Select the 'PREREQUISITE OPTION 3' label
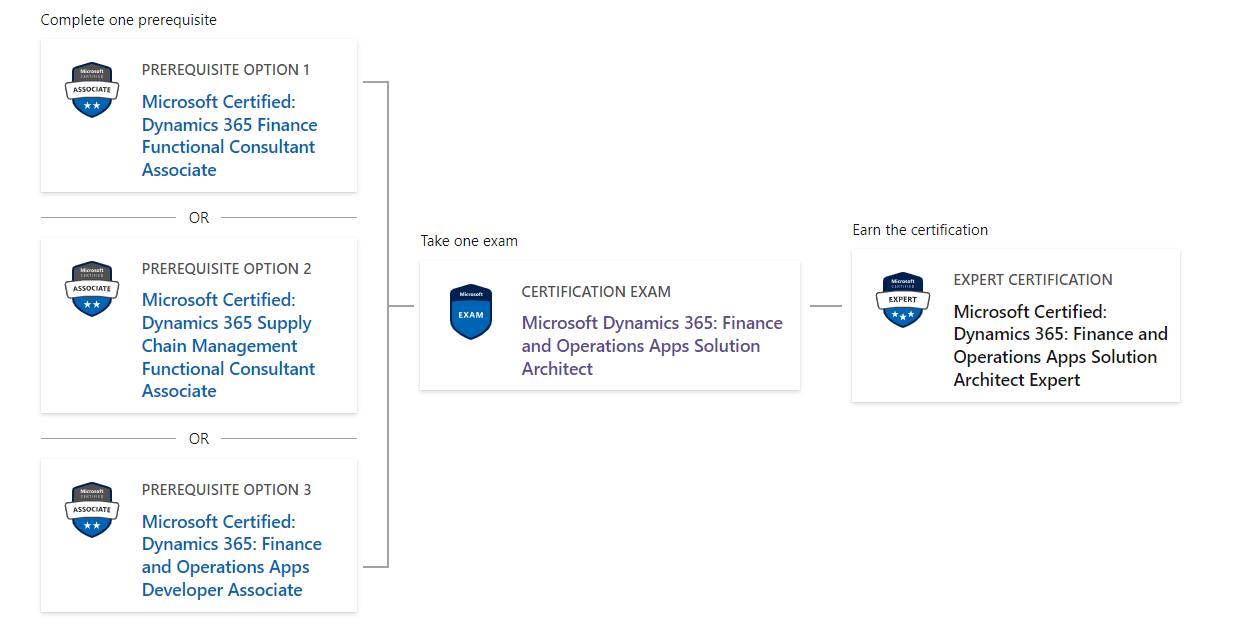Screen dimensions: 1242x629 click(227, 490)
